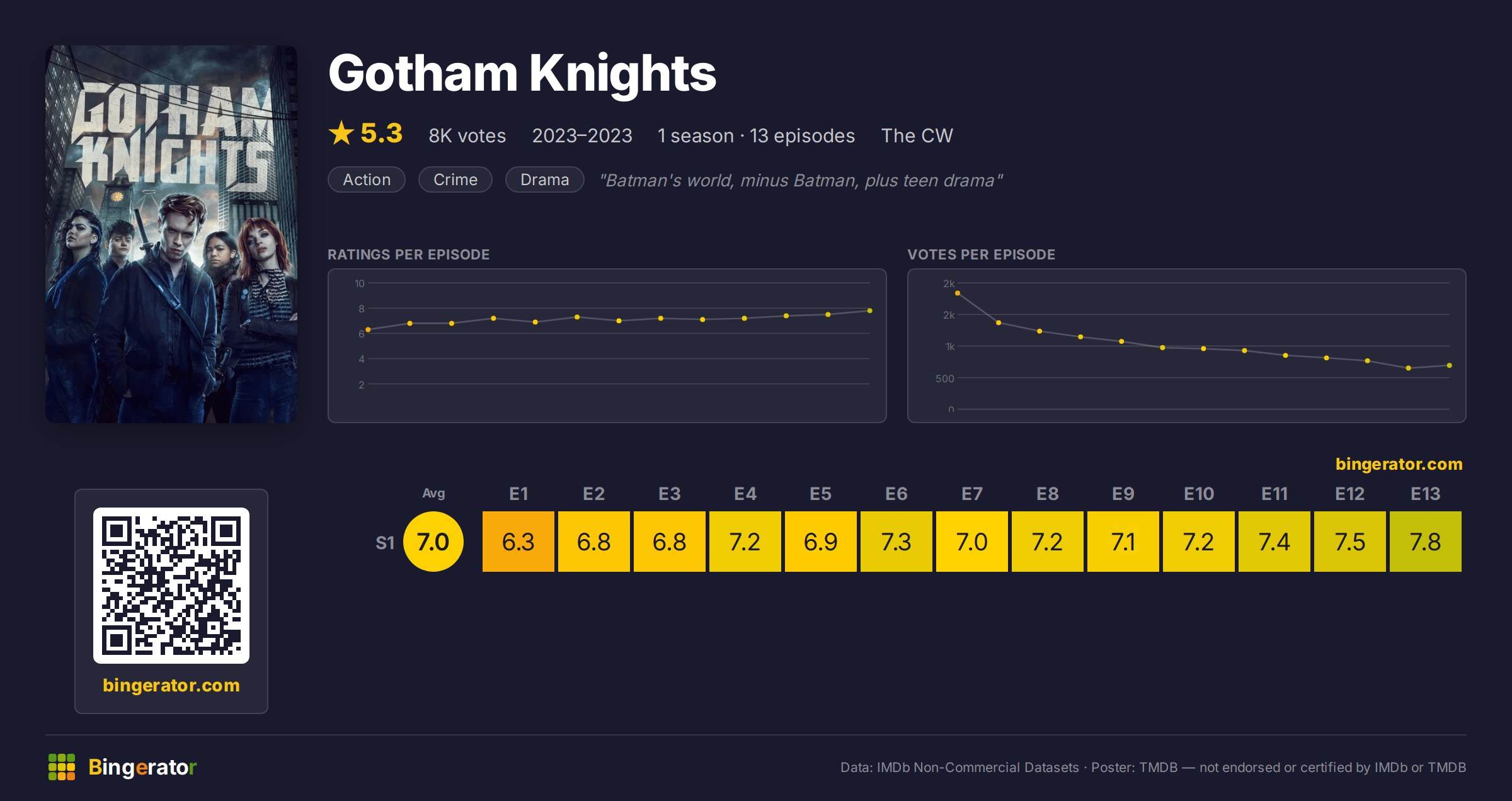This screenshot has height=801, width=1512.
Task: Click the gold star rating icon
Action: [x=341, y=133]
